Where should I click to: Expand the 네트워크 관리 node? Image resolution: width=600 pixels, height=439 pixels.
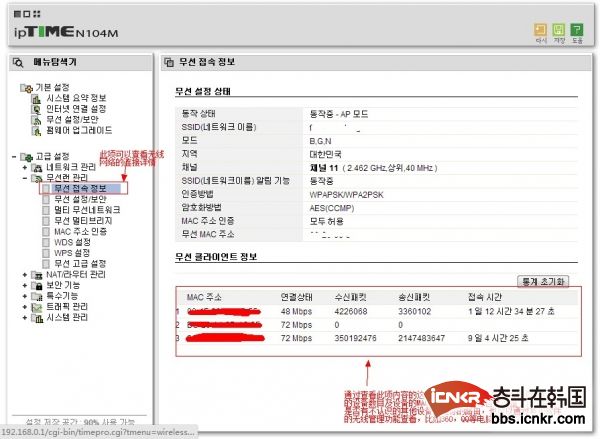pyautogui.click(x=25, y=168)
